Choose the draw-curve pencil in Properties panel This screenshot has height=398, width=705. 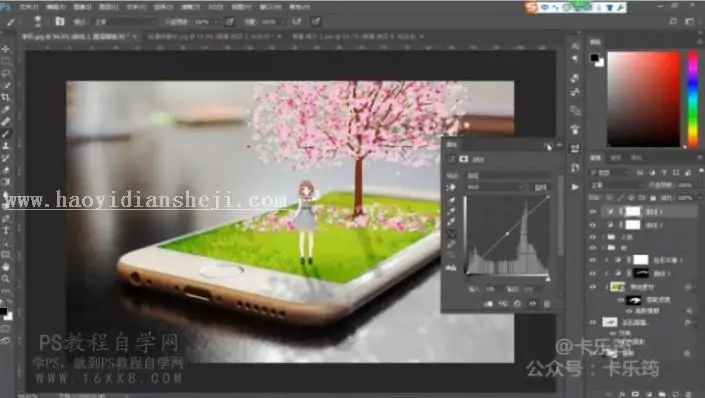pos(451,245)
